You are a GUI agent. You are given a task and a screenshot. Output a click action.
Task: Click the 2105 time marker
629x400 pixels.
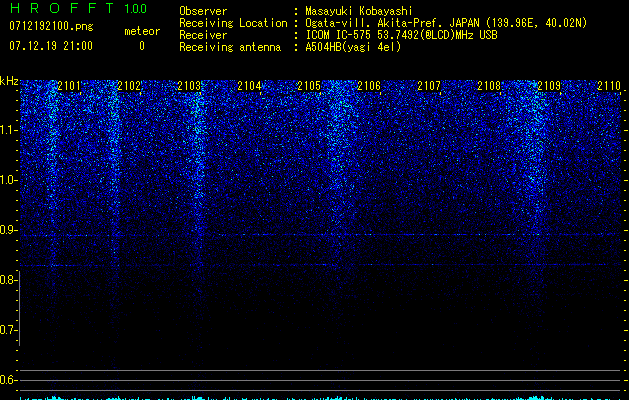click(309, 86)
